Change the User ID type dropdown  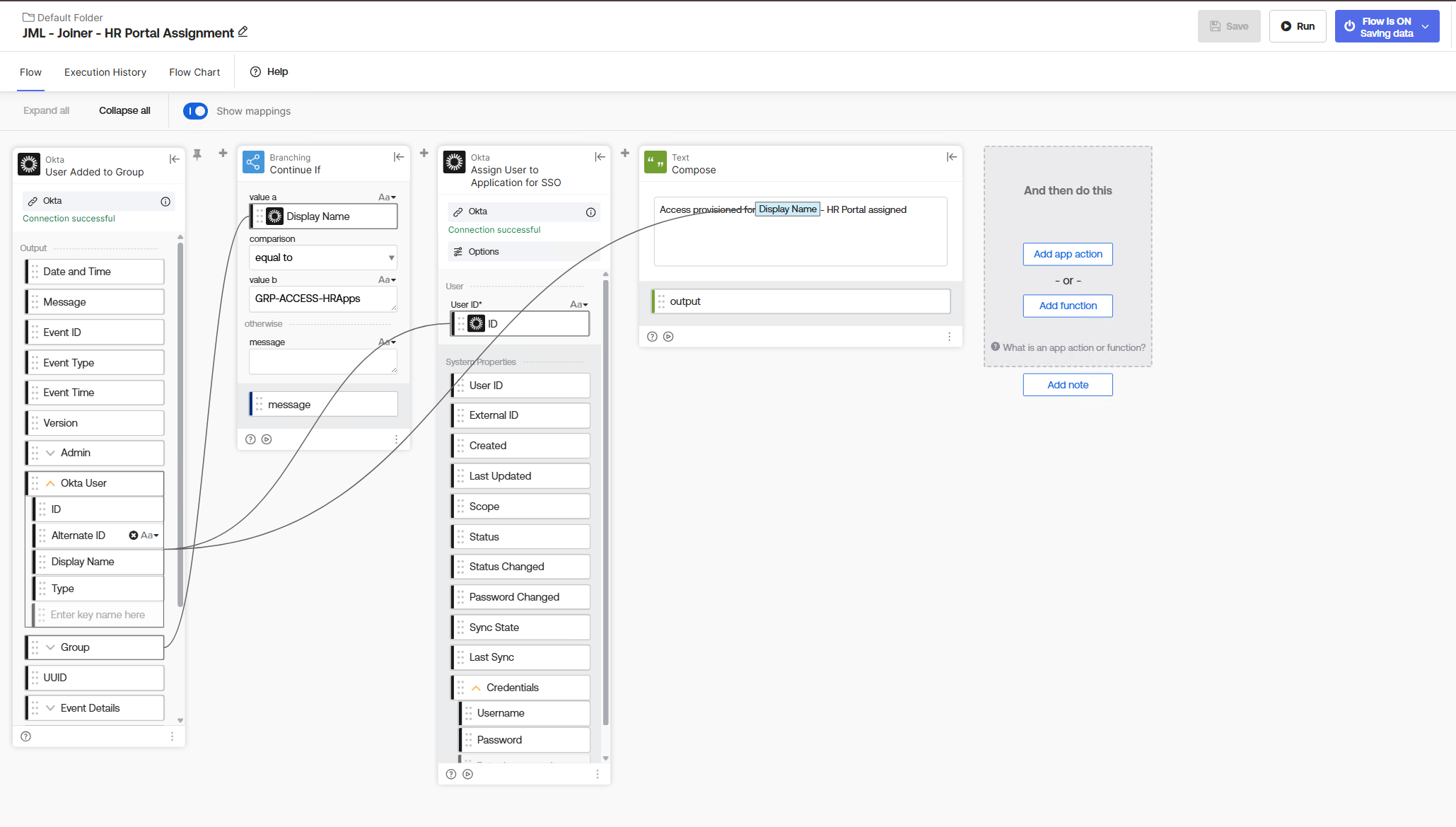(x=579, y=305)
